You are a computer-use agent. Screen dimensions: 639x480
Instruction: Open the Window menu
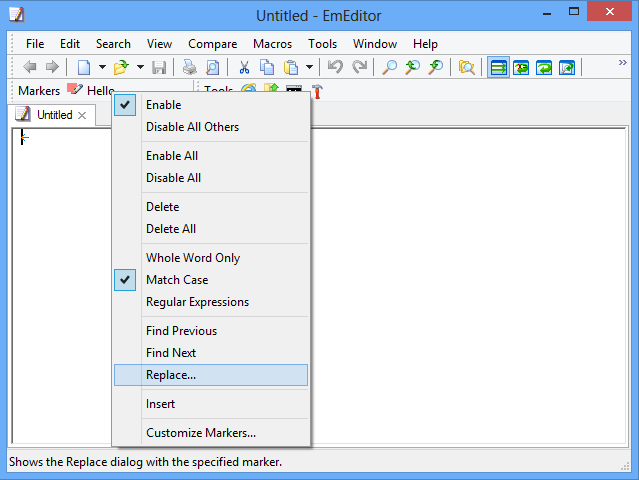[375, 44]
